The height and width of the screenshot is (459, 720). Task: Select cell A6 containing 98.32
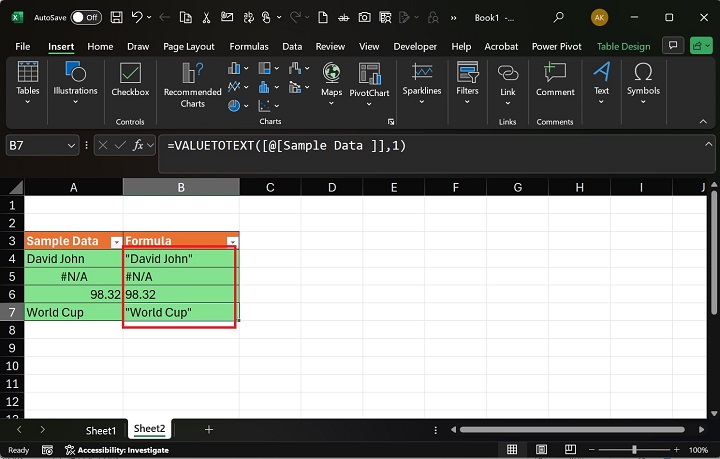tap(73, 295)
